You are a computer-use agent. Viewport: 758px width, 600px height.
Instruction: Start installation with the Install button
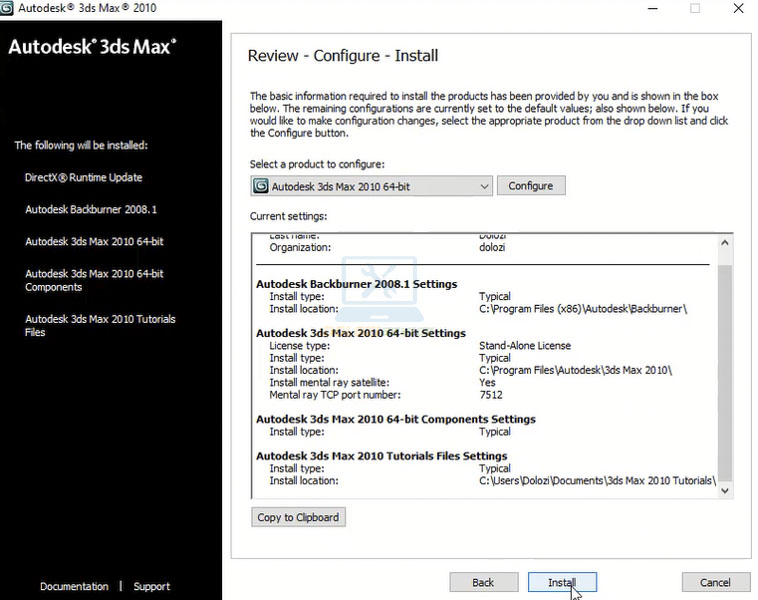pyautogui.click(x=562, y=582)
